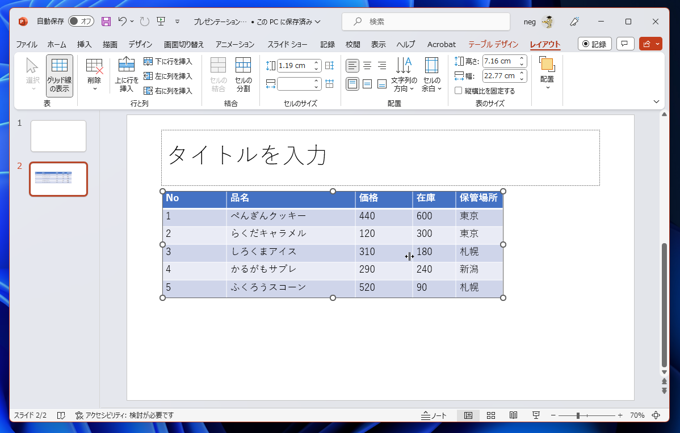The width and height of the screenshot is (680, 433).
Task: Click the zoom slider handle
Action: [x=578, y=415]
